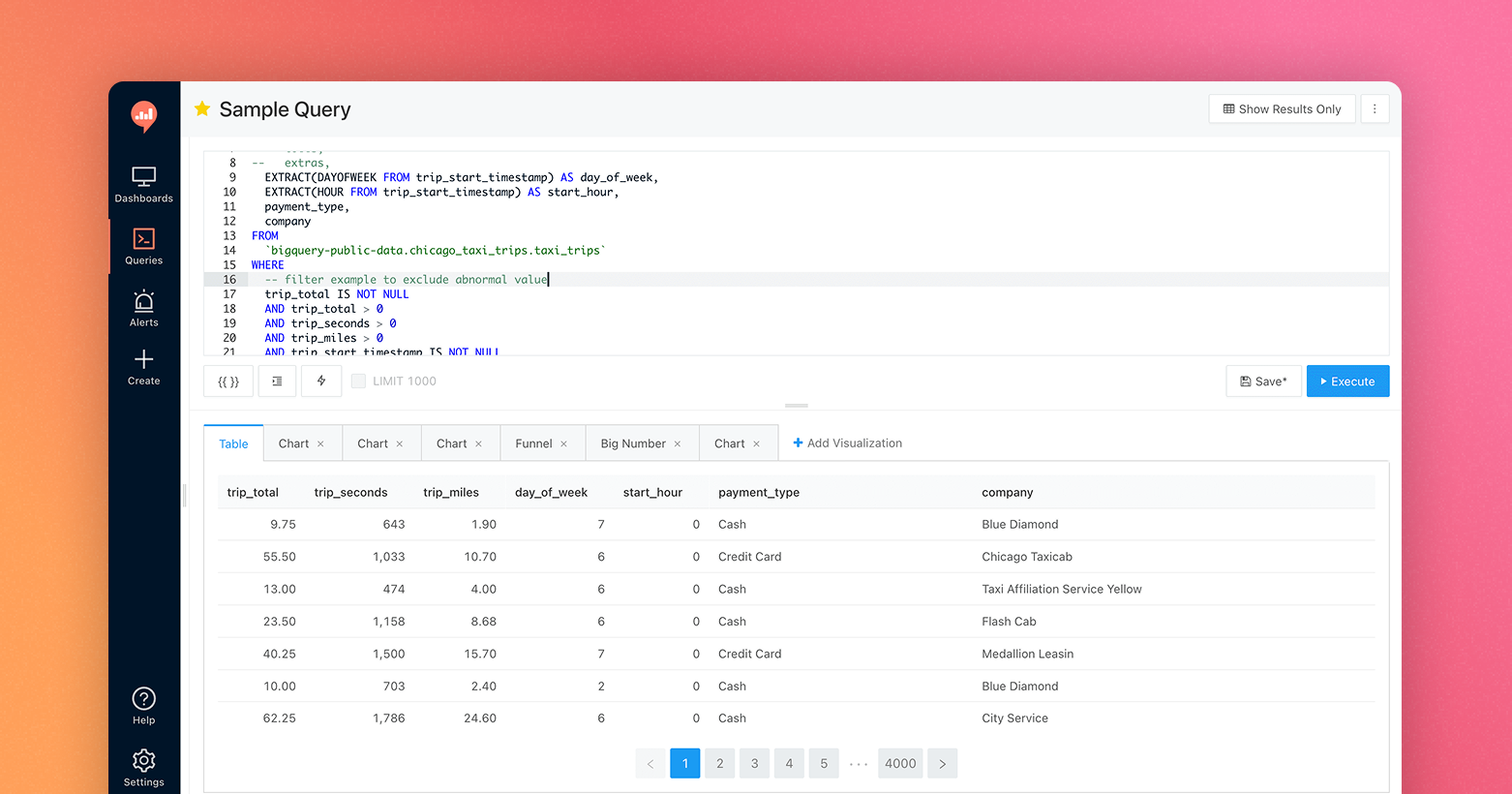Format the query using the indent icon
The width and height of the screenshot is (1512, 794).
(277, 381)
